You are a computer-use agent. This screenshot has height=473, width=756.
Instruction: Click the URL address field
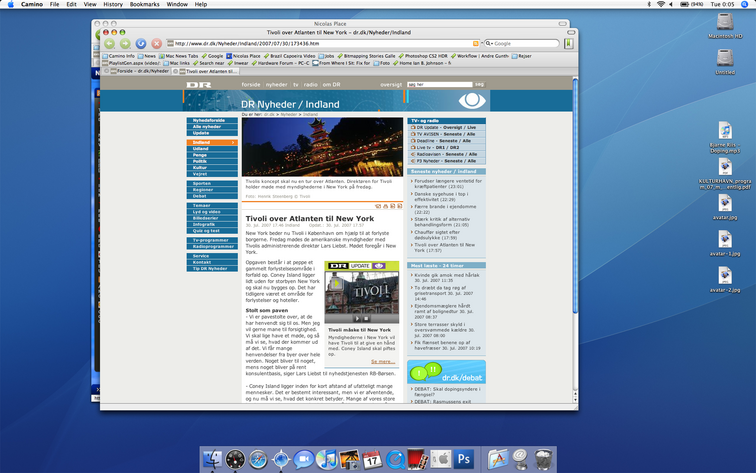pyautogui.click(x=322, y=43)
